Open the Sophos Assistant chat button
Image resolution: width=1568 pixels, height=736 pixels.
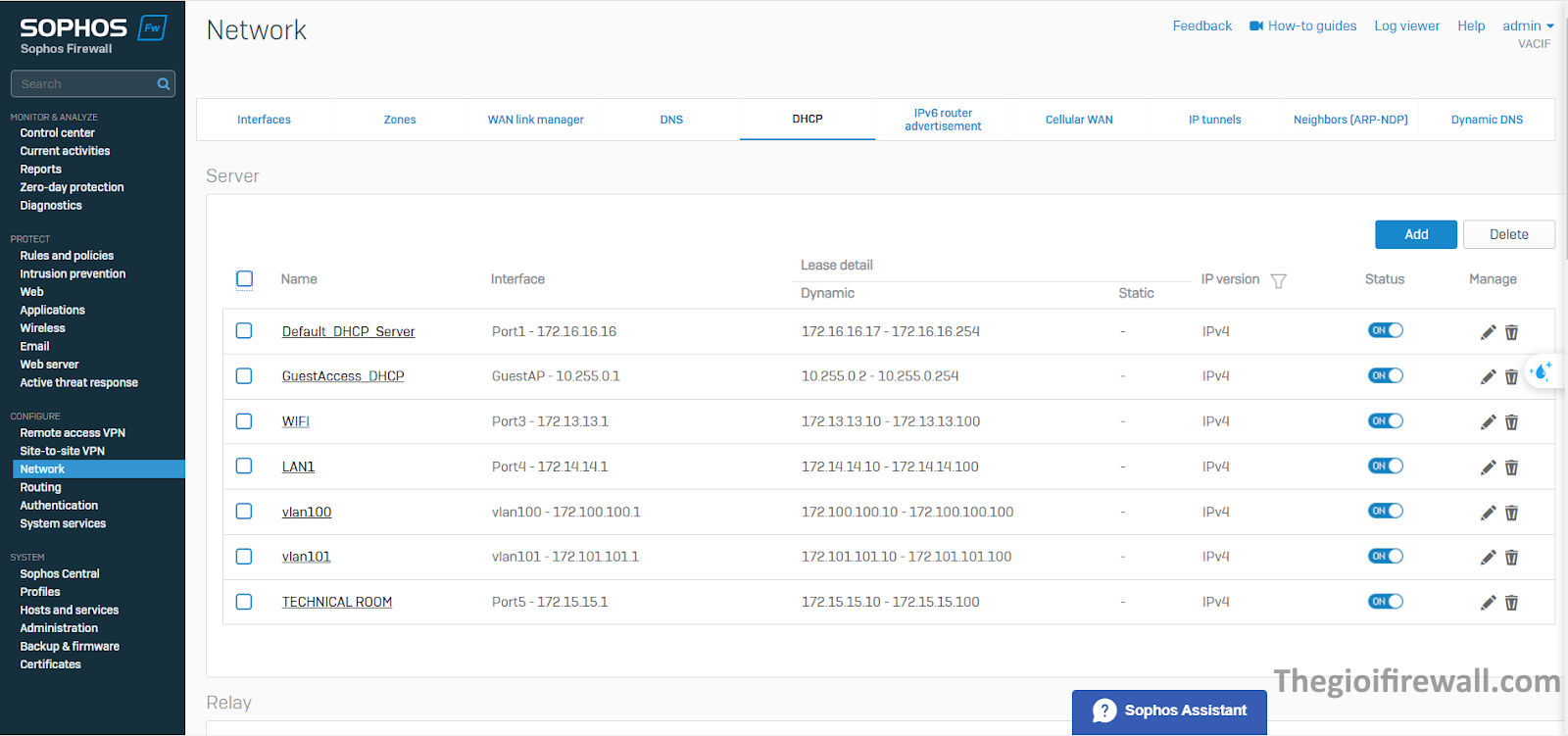coord(1169,711)
